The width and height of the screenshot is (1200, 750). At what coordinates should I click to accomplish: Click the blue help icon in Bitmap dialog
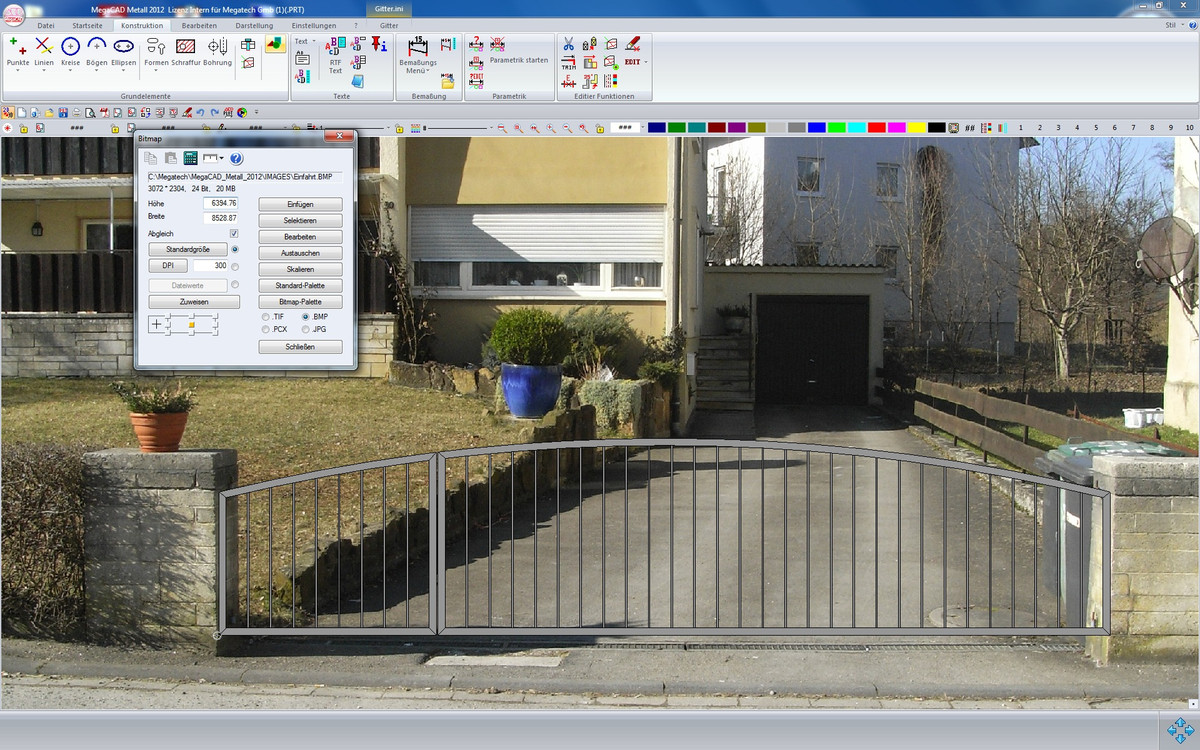tap(236, 158)
